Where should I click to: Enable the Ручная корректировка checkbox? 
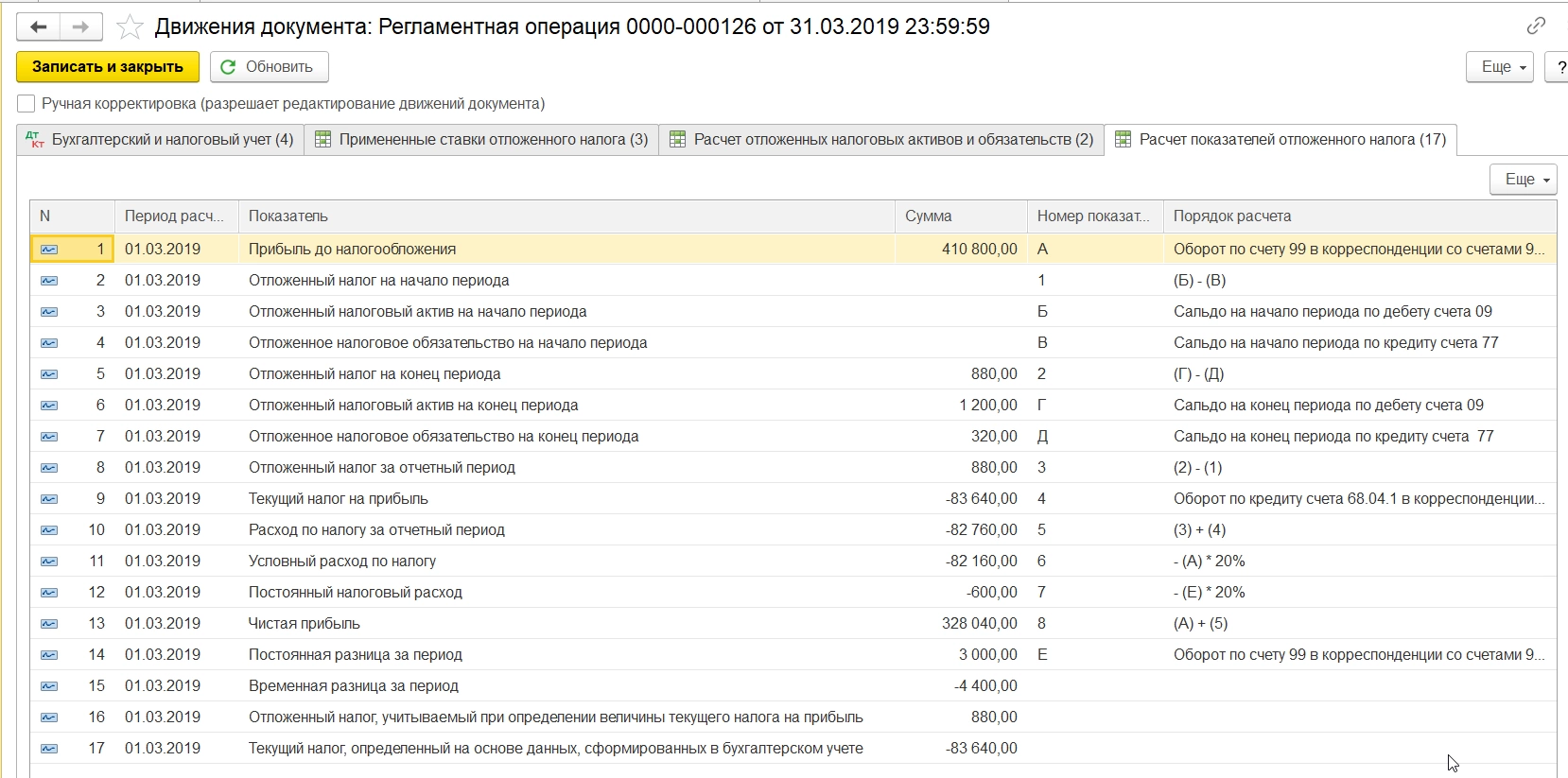26,104
